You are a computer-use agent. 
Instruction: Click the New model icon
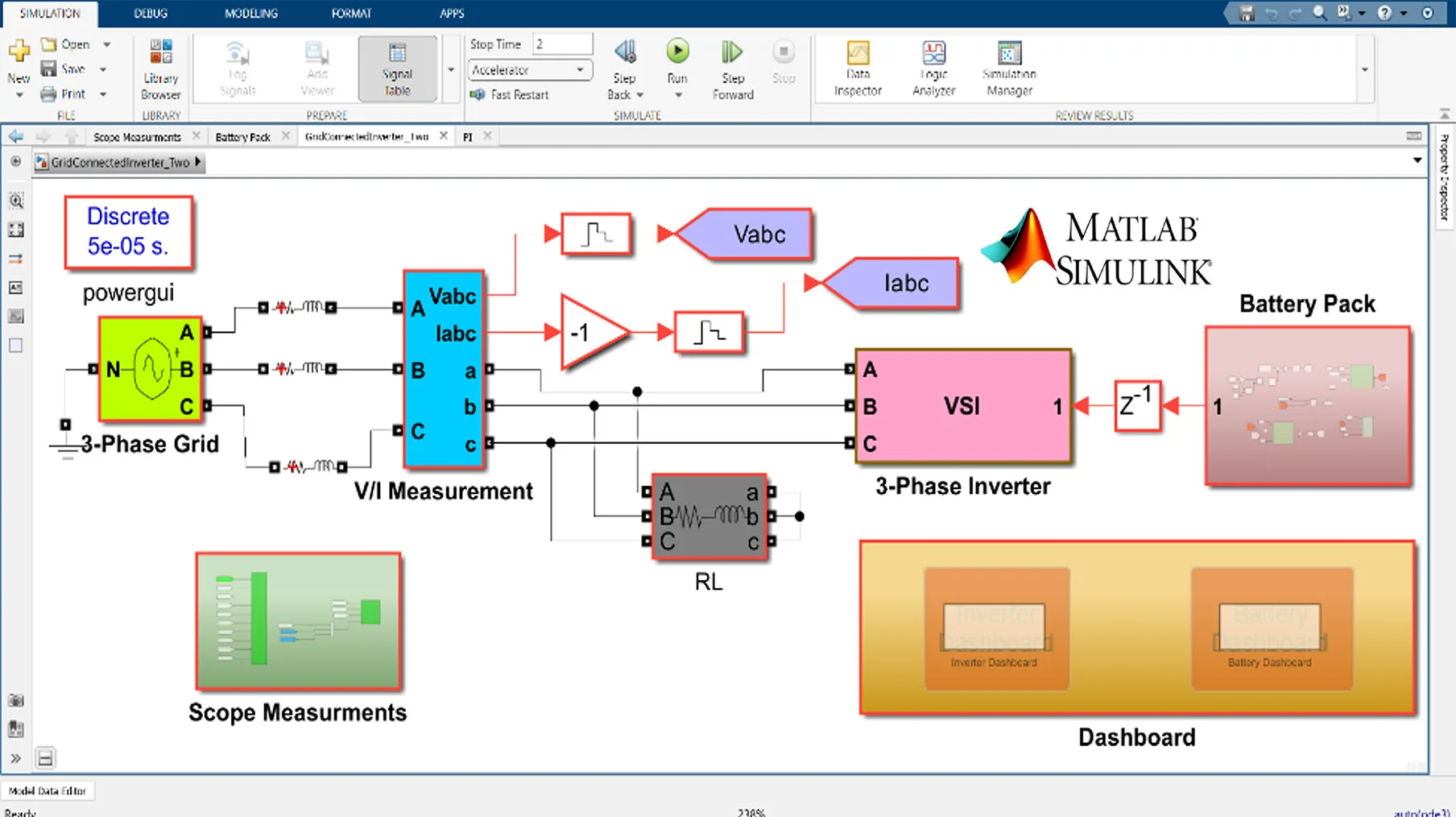coord(19,51)
